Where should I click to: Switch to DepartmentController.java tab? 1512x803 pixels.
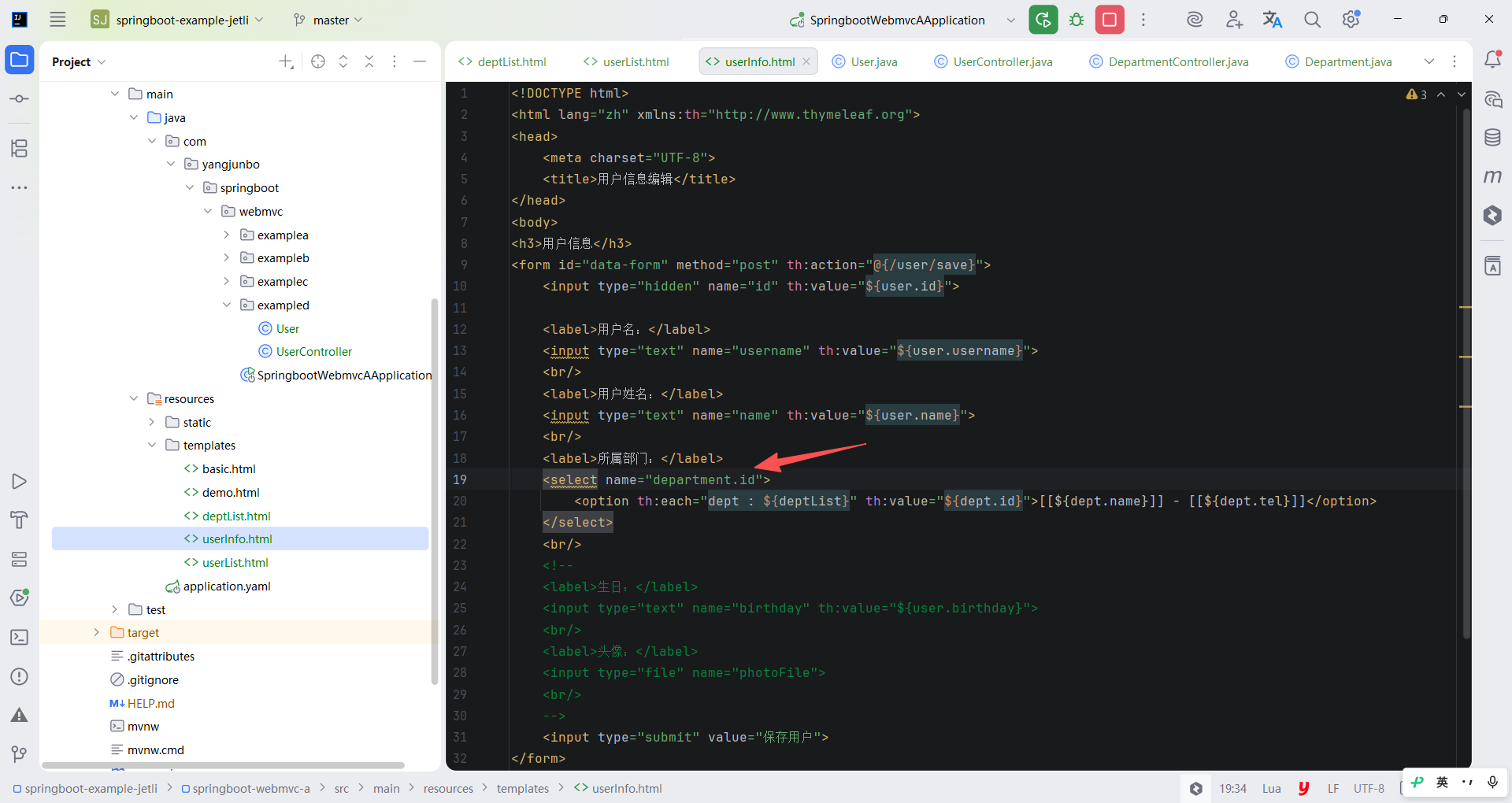(x=1169, y=61)
